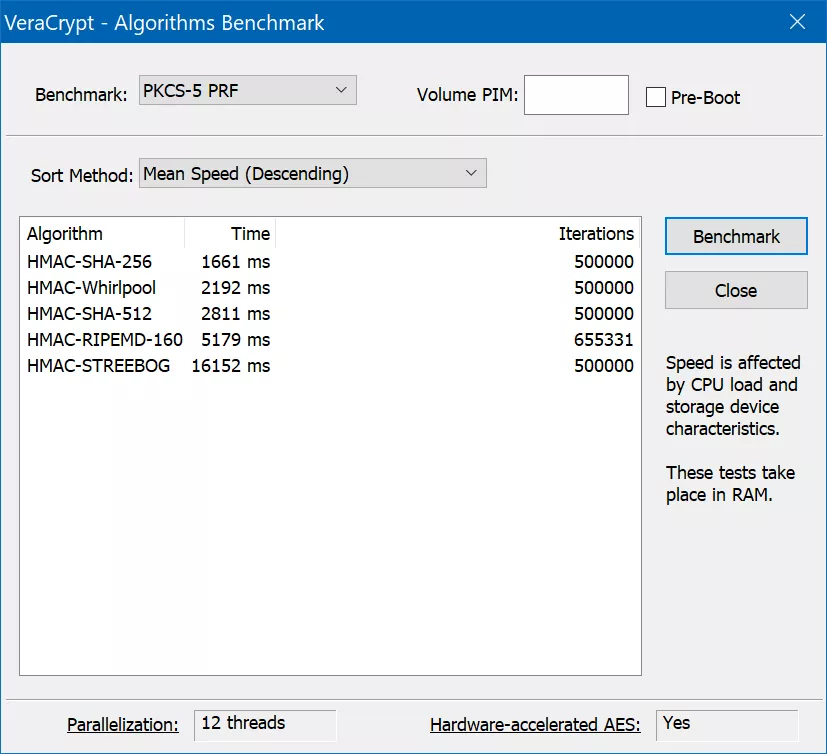Viewport: 827px width, 754px height.
Task: Click the 12 threads field
Action: click(265, 725)
